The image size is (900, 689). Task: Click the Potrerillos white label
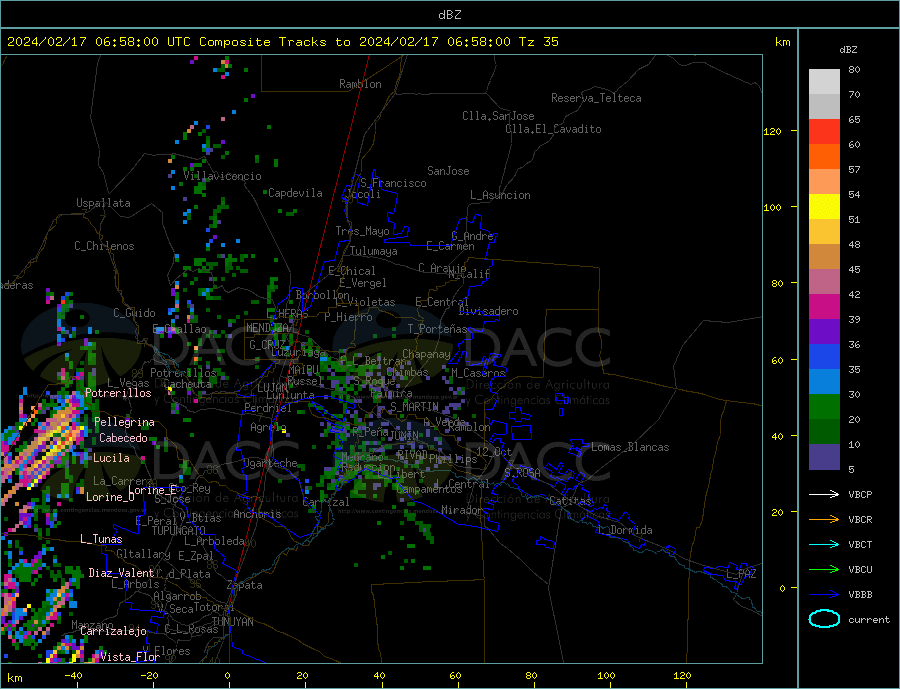tap(118, 393)
